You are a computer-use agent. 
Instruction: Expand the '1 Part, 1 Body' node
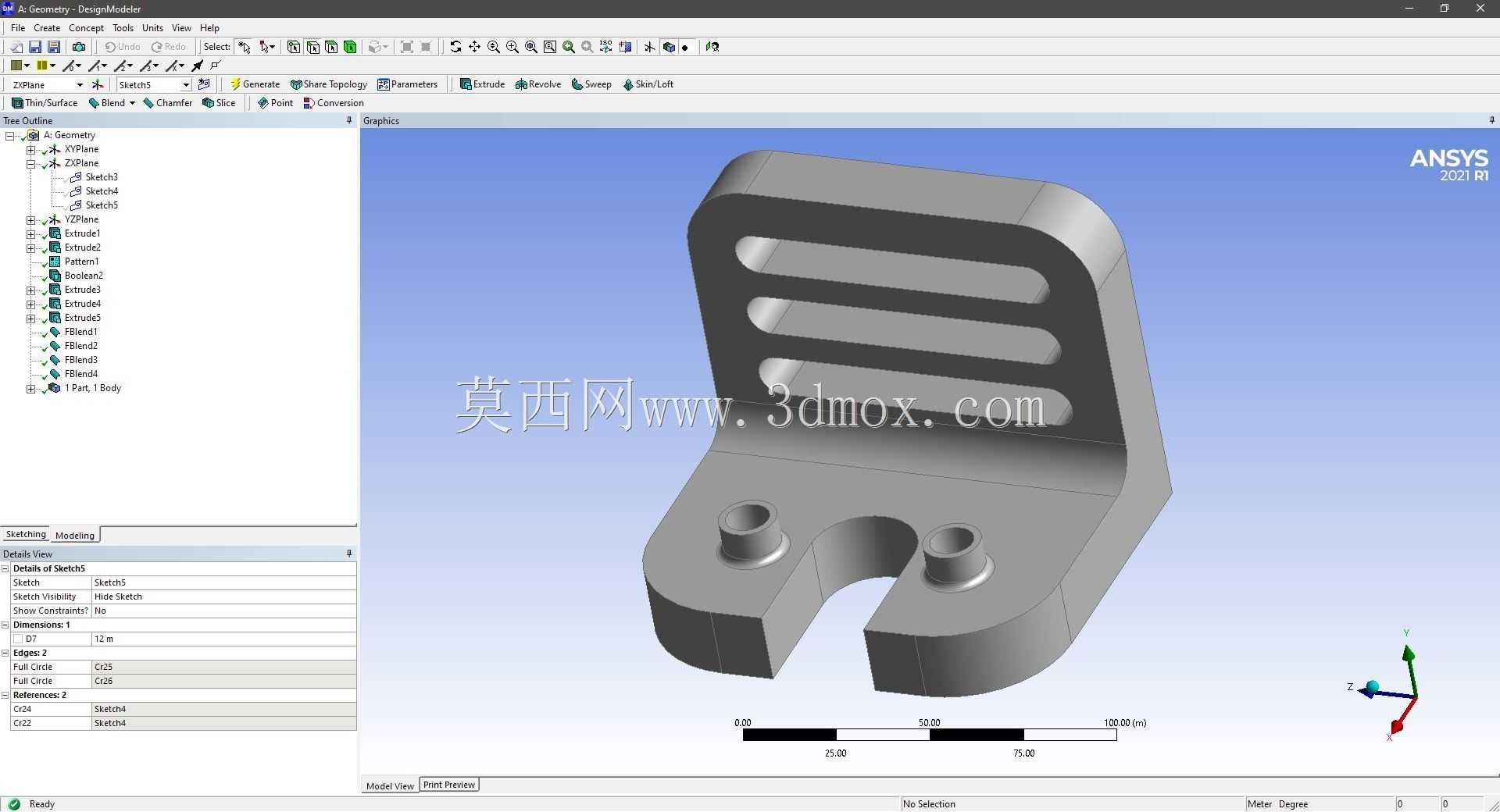30,388
